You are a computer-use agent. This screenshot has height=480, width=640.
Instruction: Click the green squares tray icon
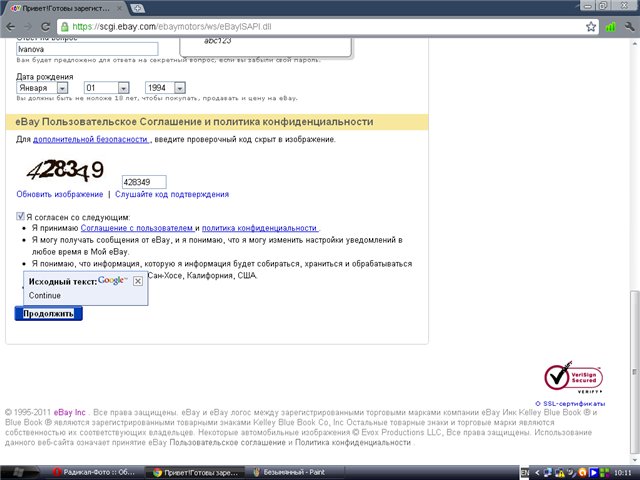coord(604,473)
